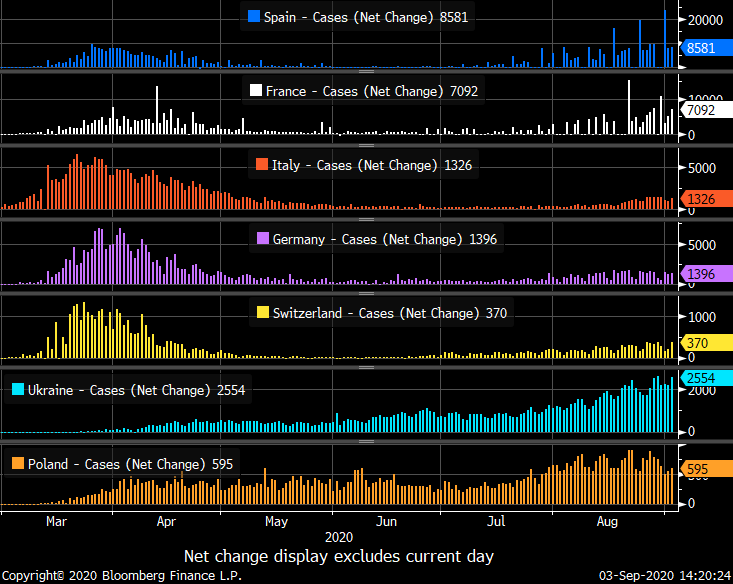Click the white France legend color swatch
Screen dimensions: 733x584
[x=256, y=91]
